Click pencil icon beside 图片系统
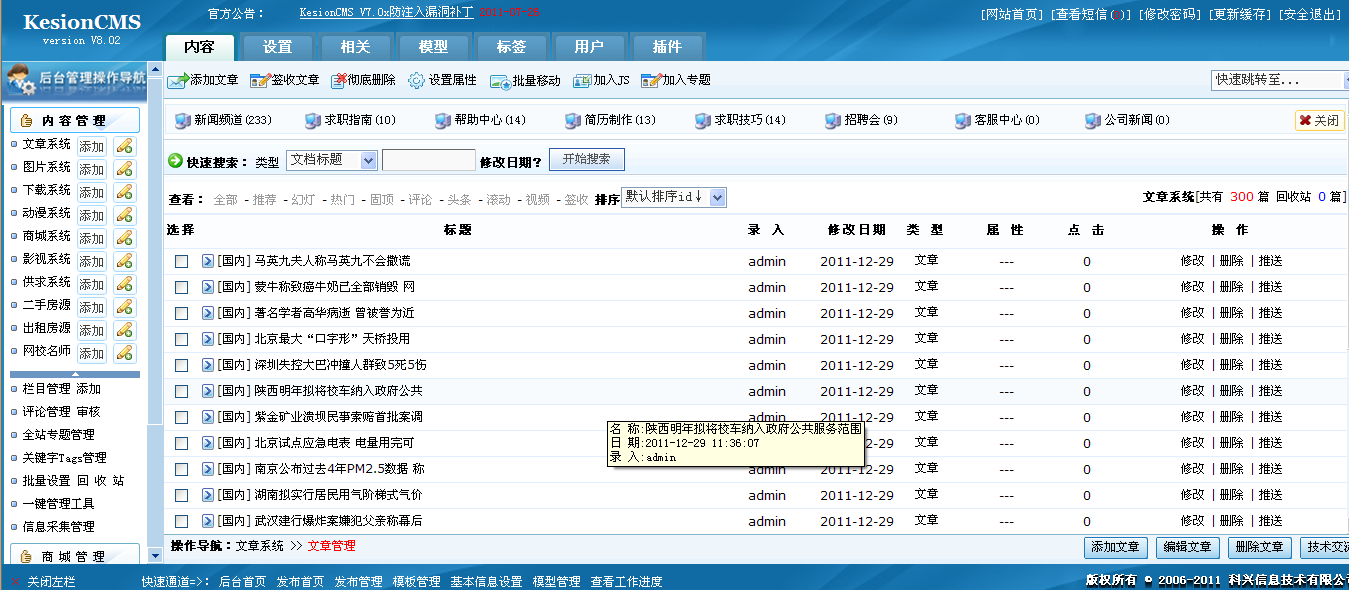This screenshot has width=1349, height=590. click(124, 169)
